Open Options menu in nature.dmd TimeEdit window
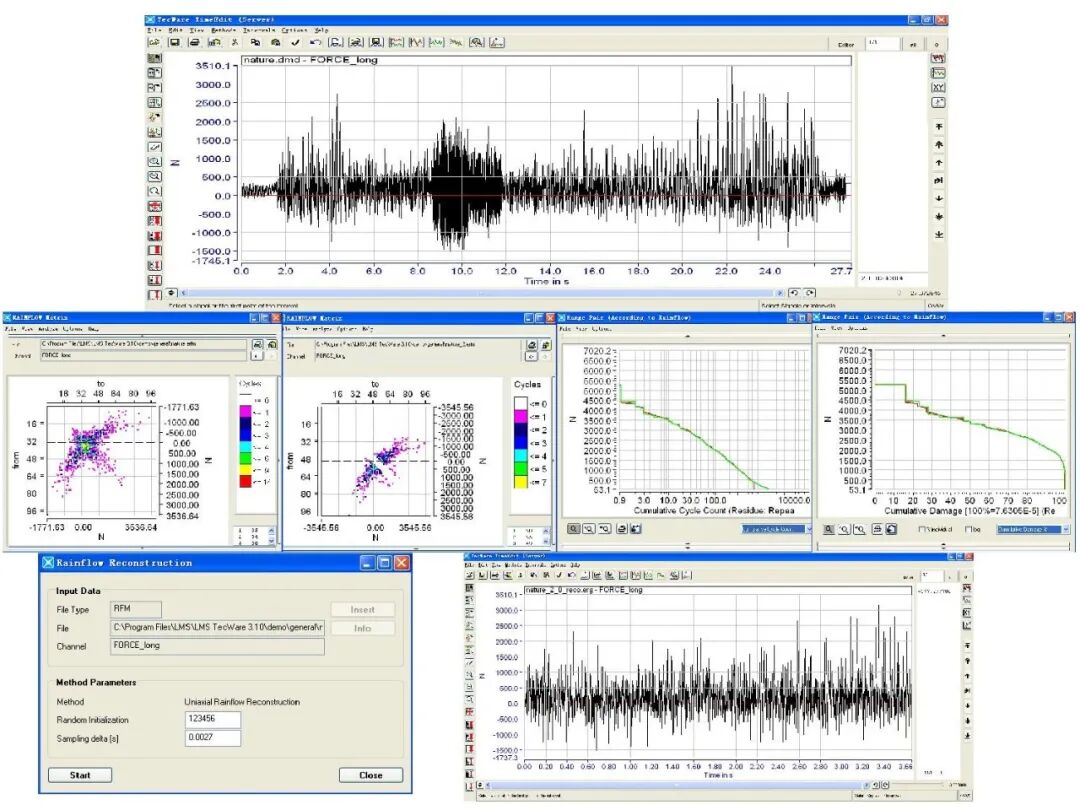Viewport: 1080px width, 810px height. (x=294, y=30)
